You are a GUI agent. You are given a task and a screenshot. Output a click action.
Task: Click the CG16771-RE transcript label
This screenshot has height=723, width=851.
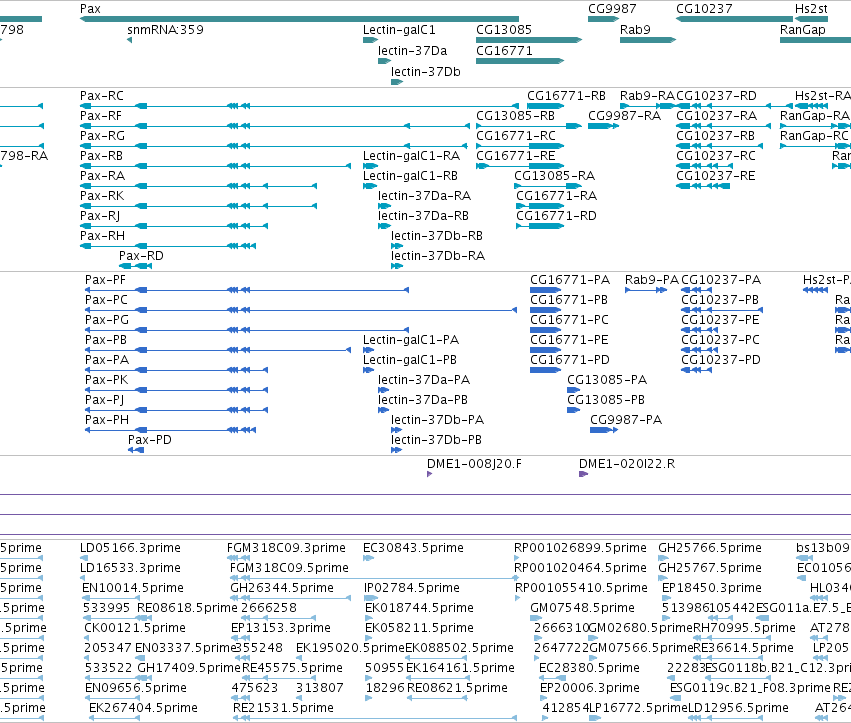[x=516, y=156]
